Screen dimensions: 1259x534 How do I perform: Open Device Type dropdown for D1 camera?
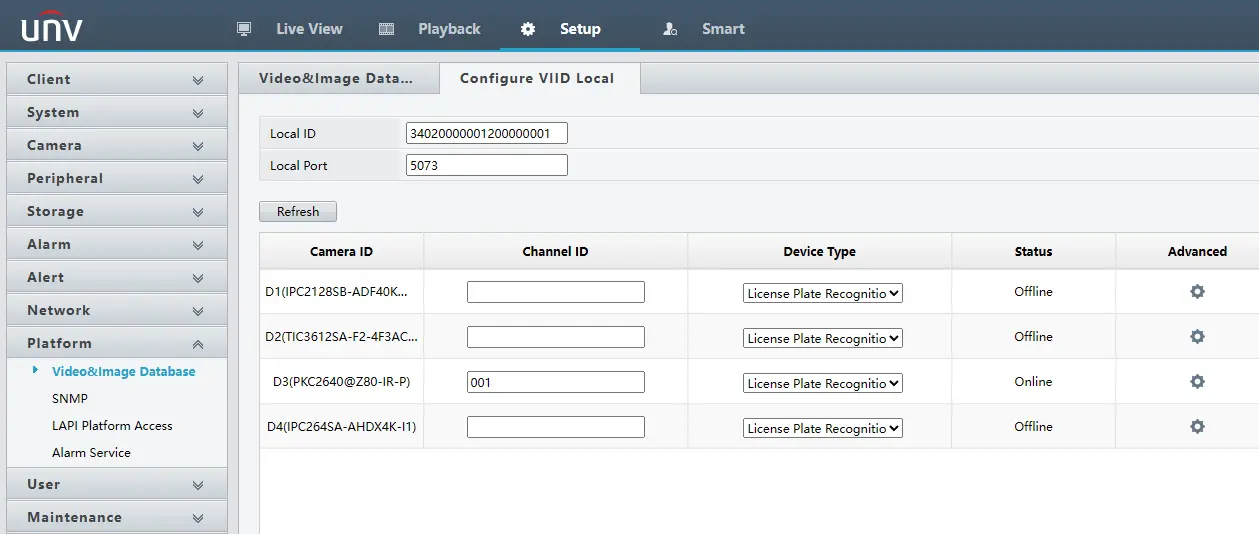pos(823,293)
